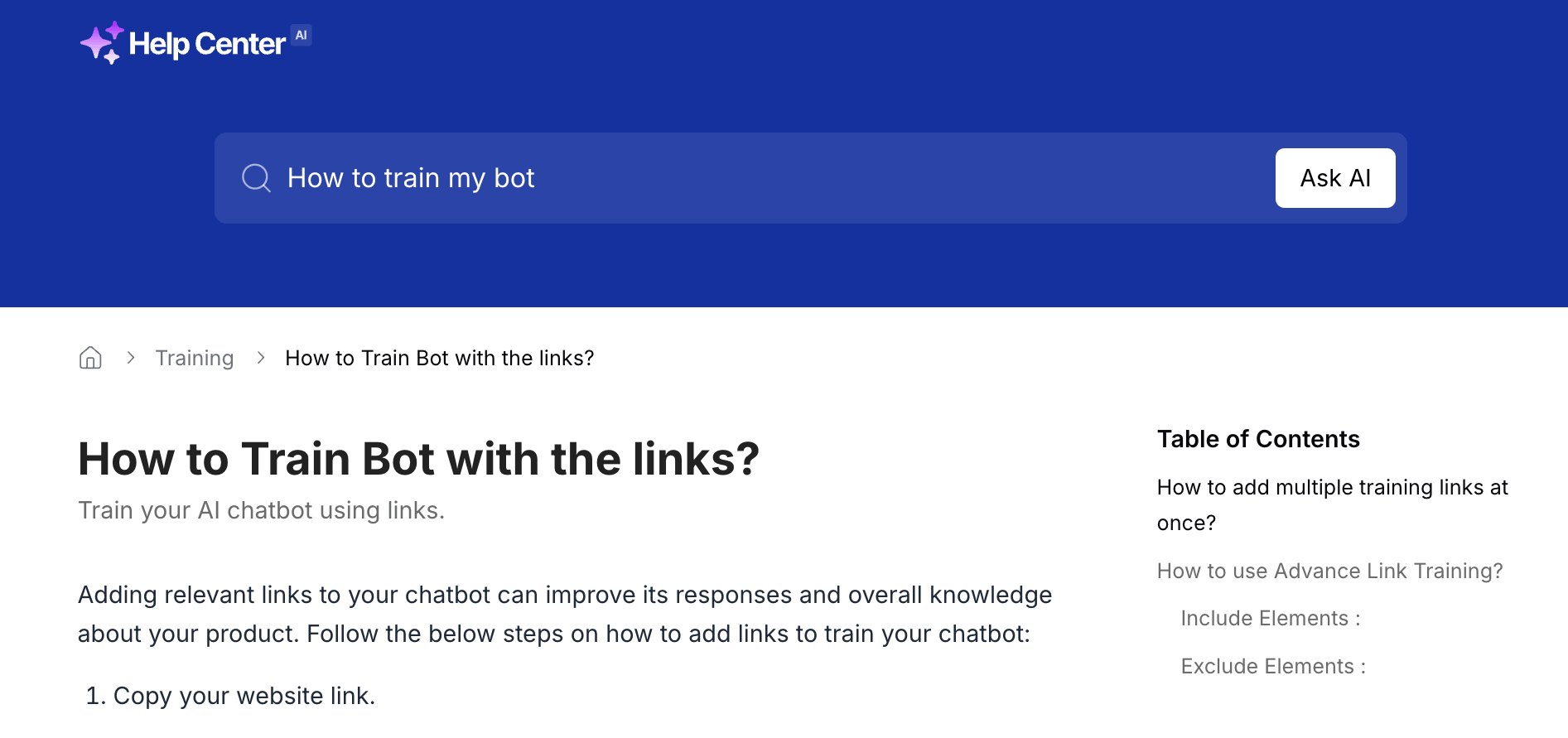The image size is (1568, 738).
Task: Click the "How to Train Bot with the links?" heading
Action: (x=418, y=459)
